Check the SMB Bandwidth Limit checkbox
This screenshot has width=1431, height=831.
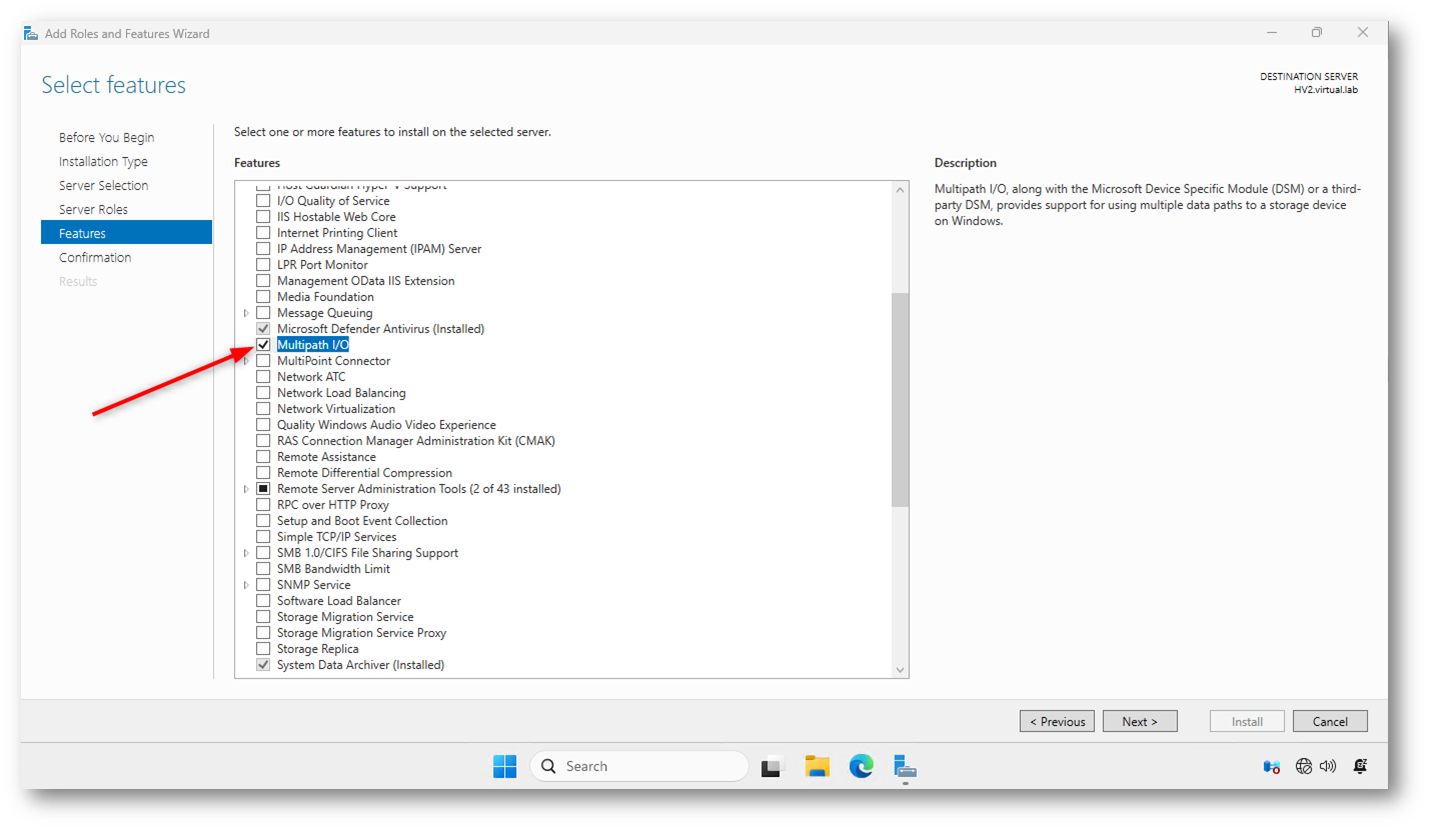click(x=263, y=569)
